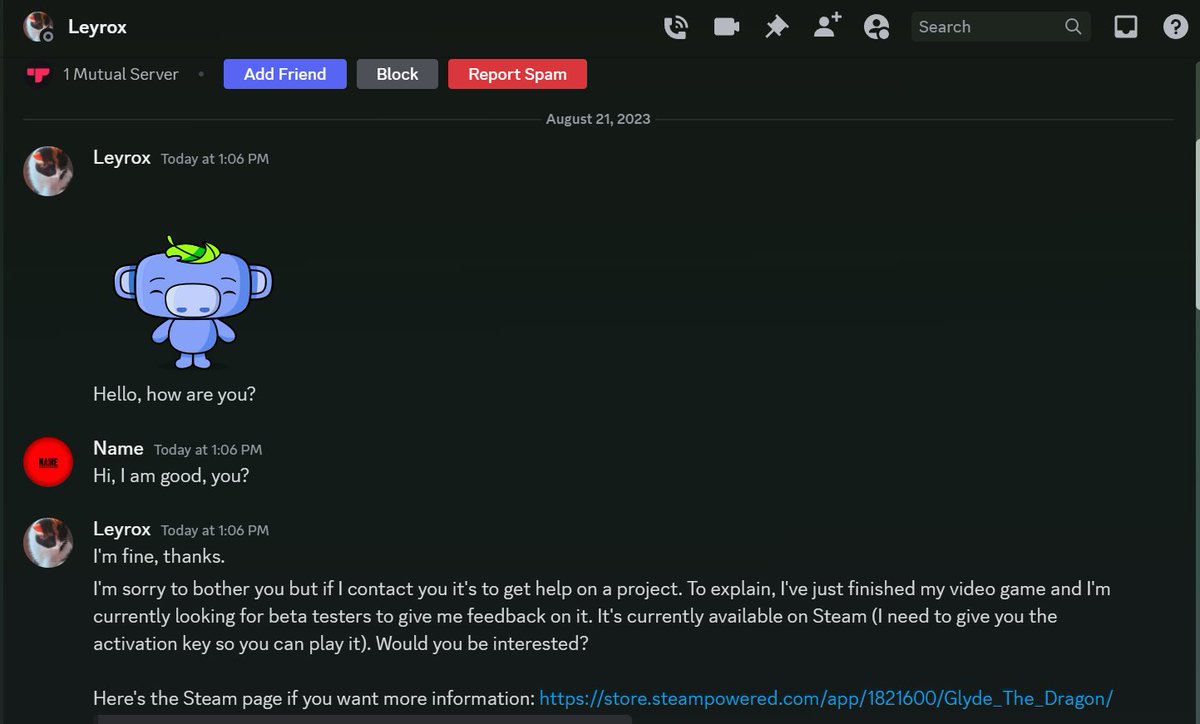Start a video call
The image size is (1200, 724).
(x=726, y=27)
